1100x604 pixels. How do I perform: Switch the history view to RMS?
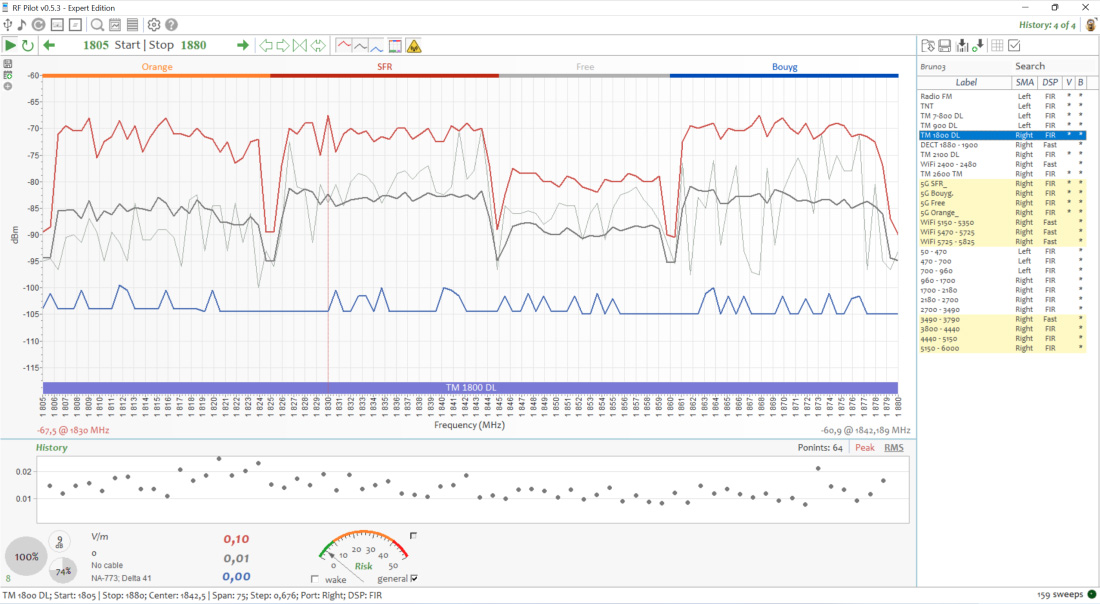pyautogui.click(x=893, y=447)
